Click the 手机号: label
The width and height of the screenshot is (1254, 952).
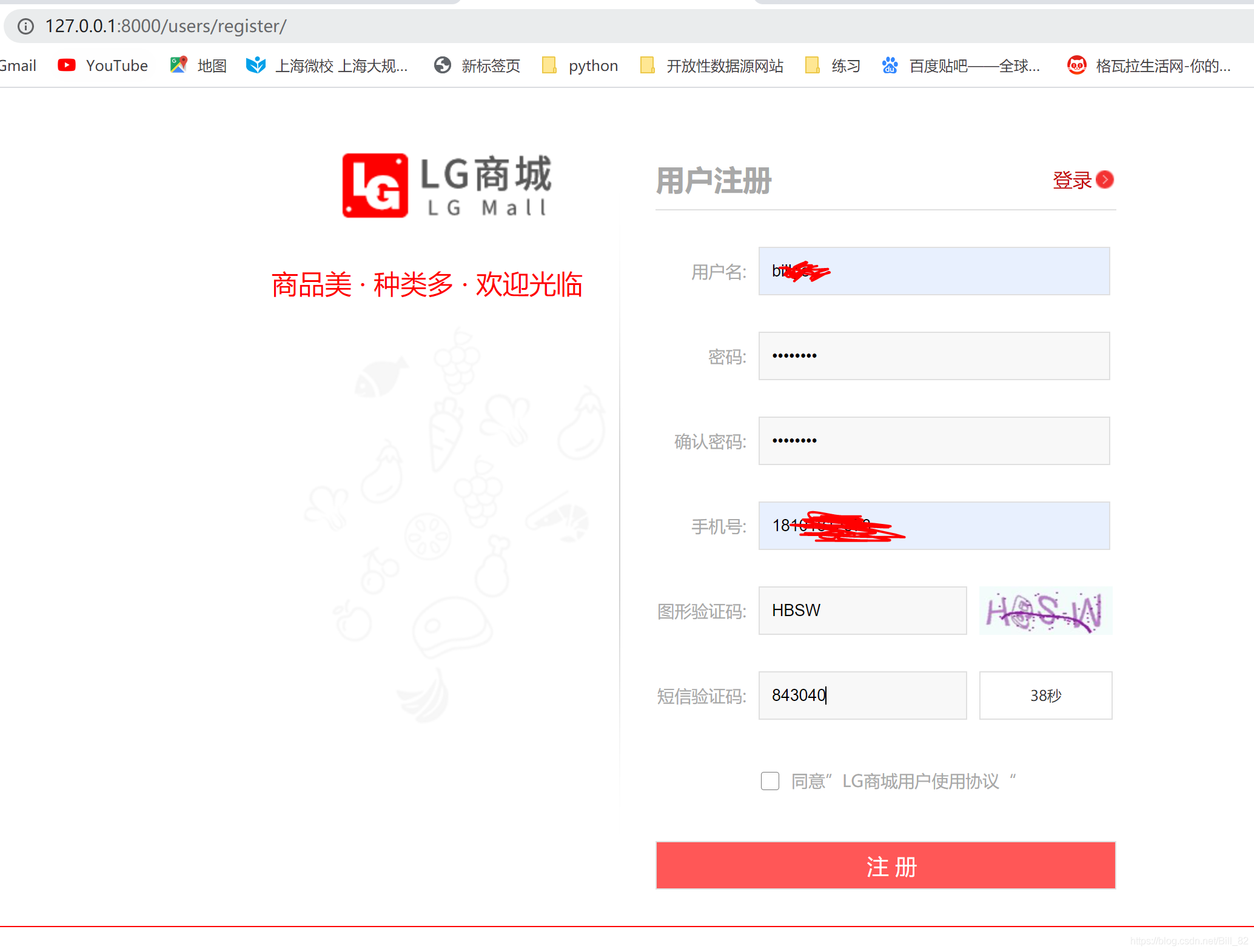pyautogui.click(x=719, y=526)
